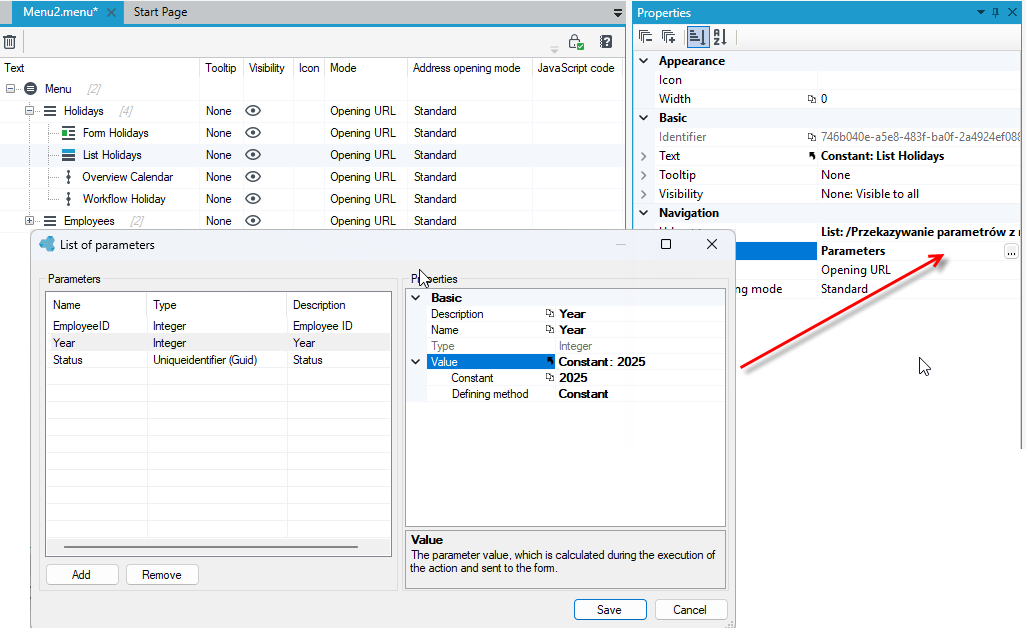
Task: Expand the Tooltip property row
Action: [x=644, y=175]
